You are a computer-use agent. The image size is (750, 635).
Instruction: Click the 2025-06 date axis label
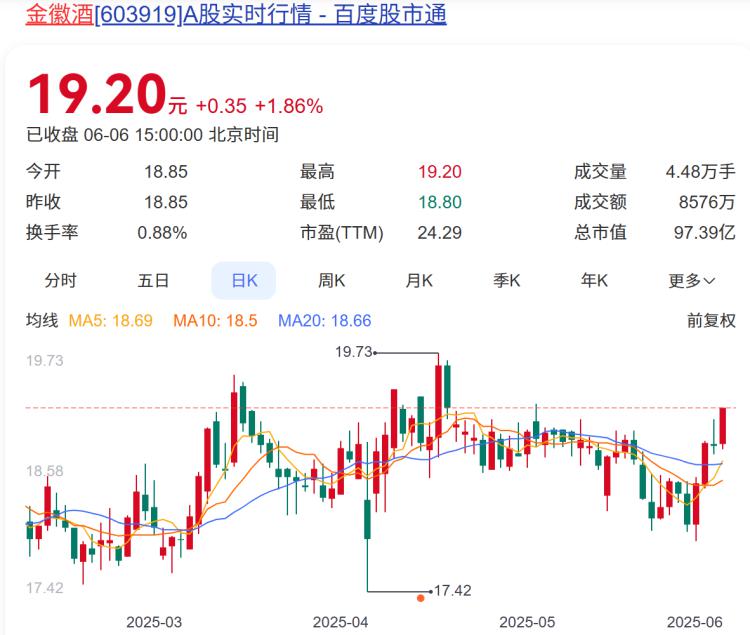click(x=695, y=622)
